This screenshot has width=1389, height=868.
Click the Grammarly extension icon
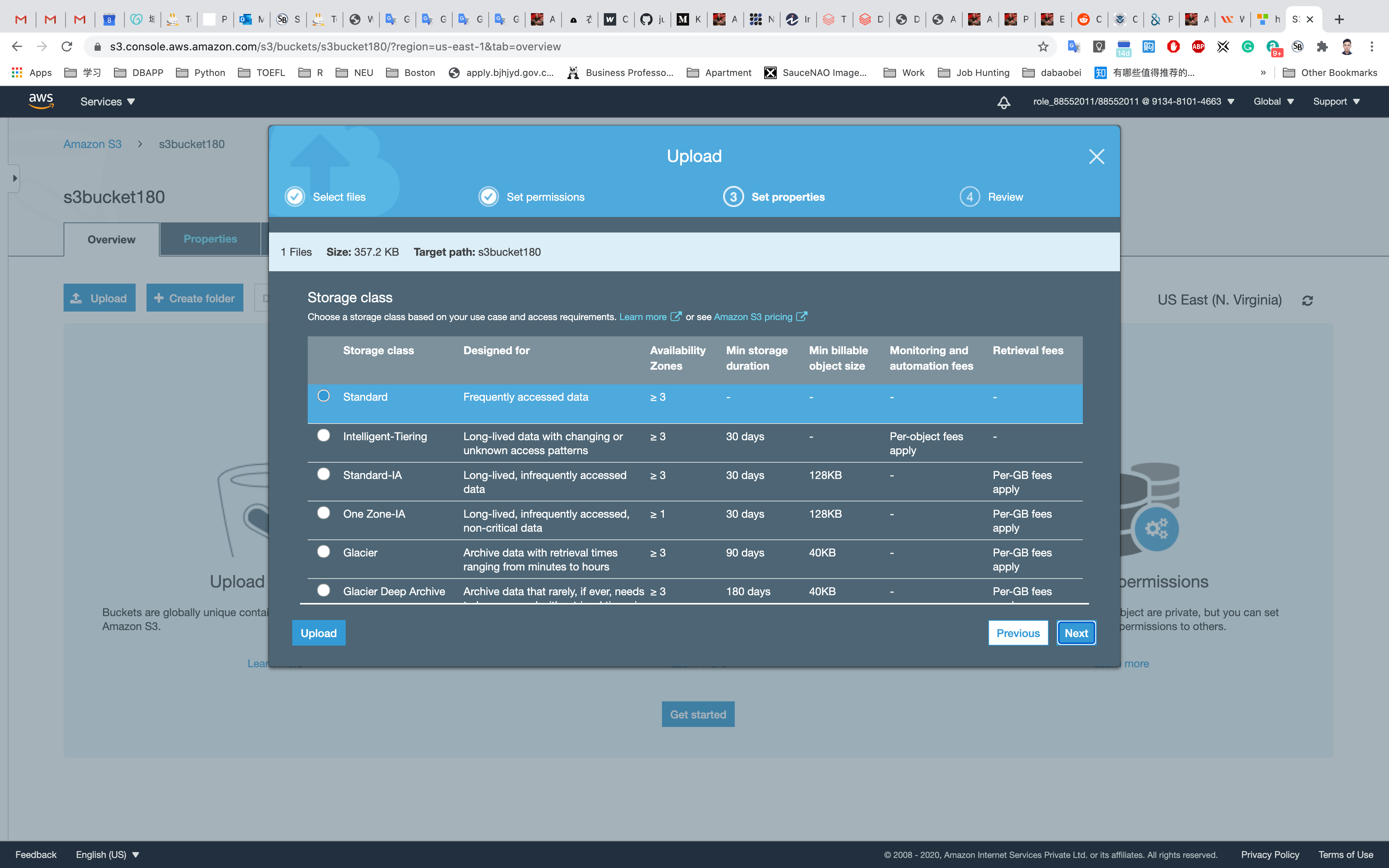pos(1248,46)
